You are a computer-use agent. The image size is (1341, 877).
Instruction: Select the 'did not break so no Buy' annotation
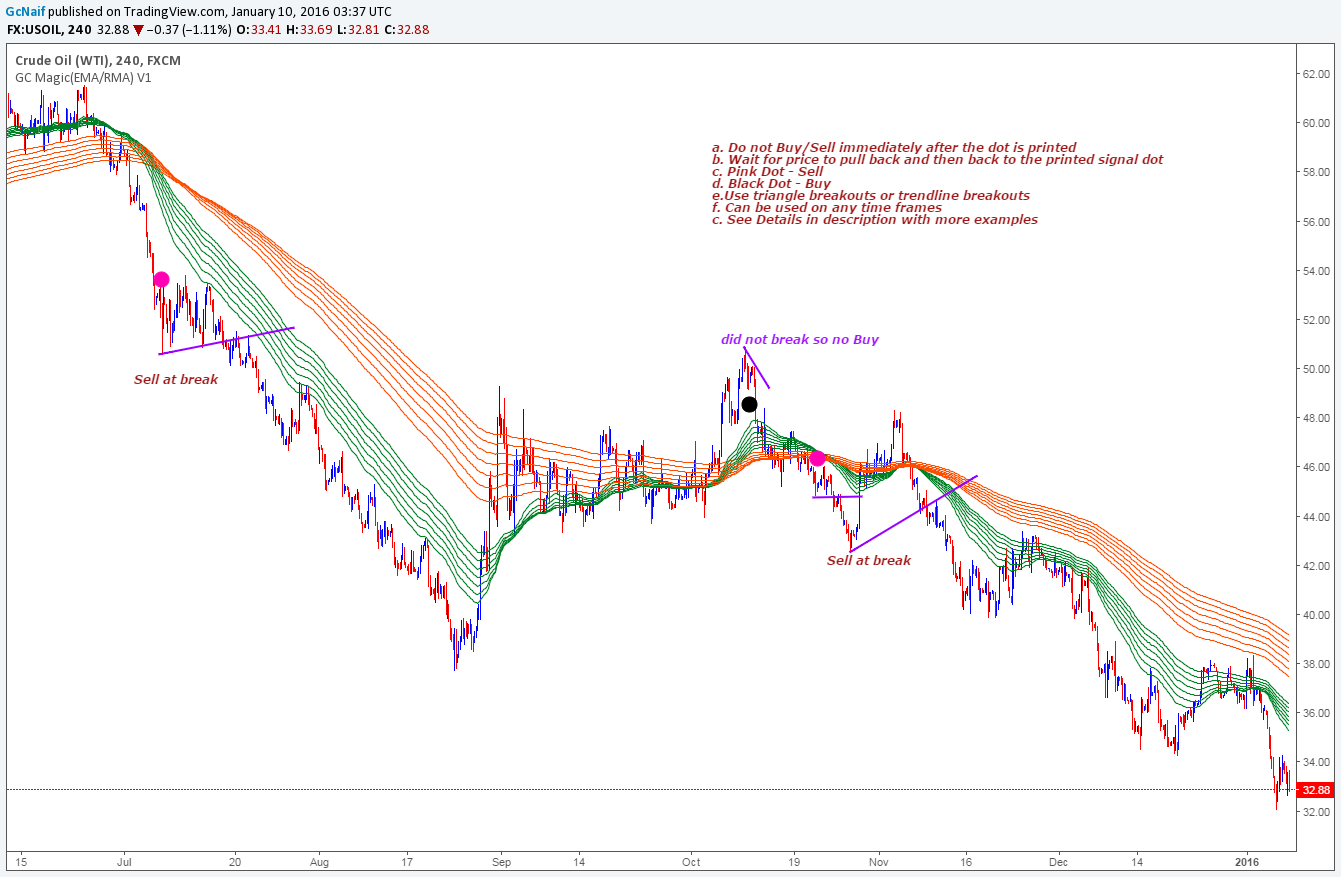(x=800, y=339)
